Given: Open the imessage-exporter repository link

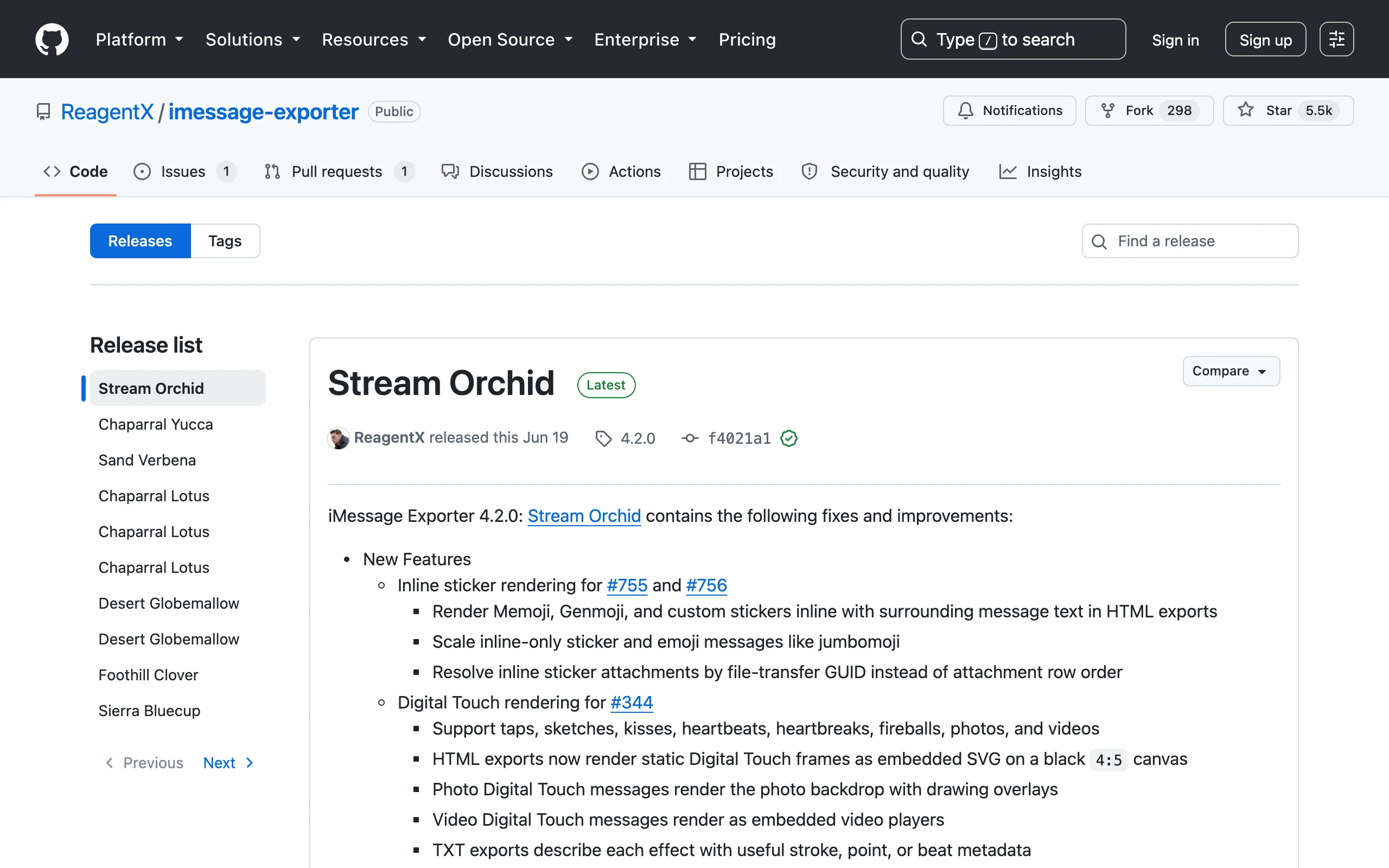Looking at the screenshot, I should [263, 111].
